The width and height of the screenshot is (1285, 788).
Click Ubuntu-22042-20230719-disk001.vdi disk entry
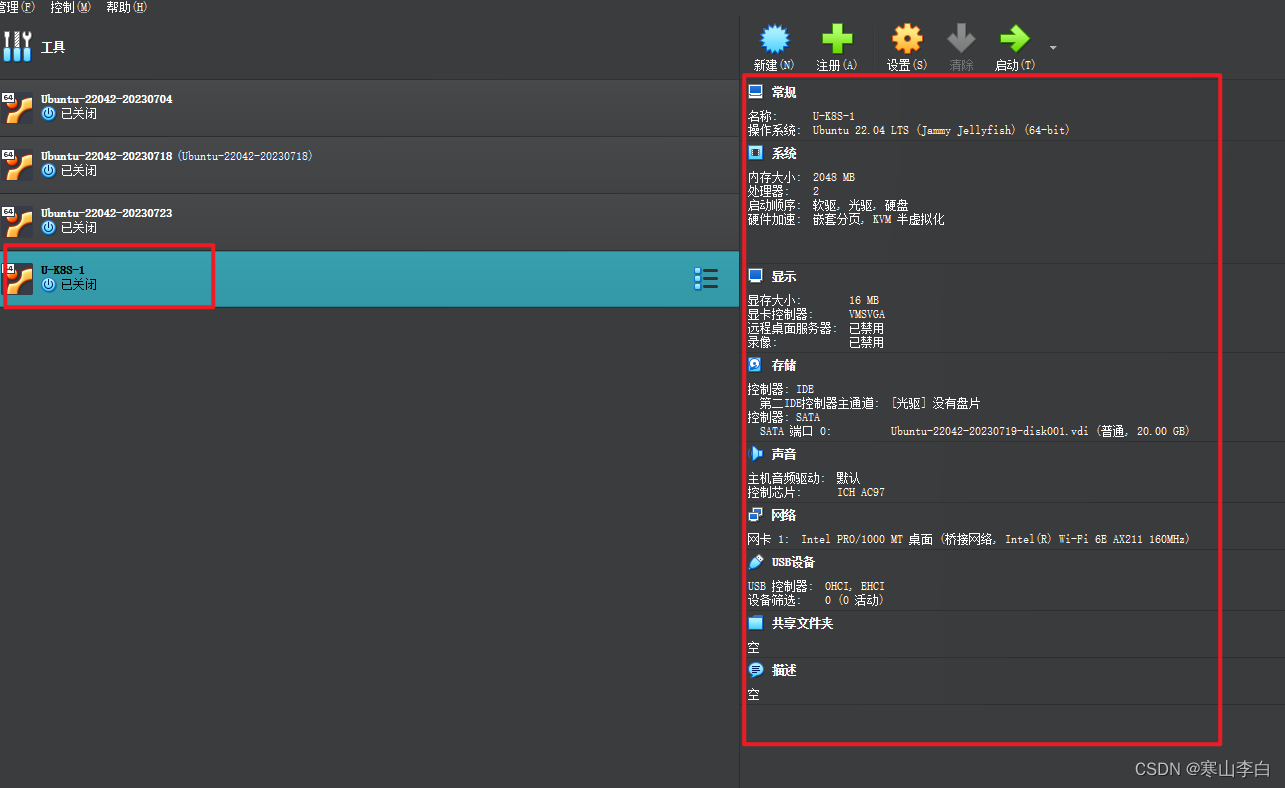(x=1039, y=432)
